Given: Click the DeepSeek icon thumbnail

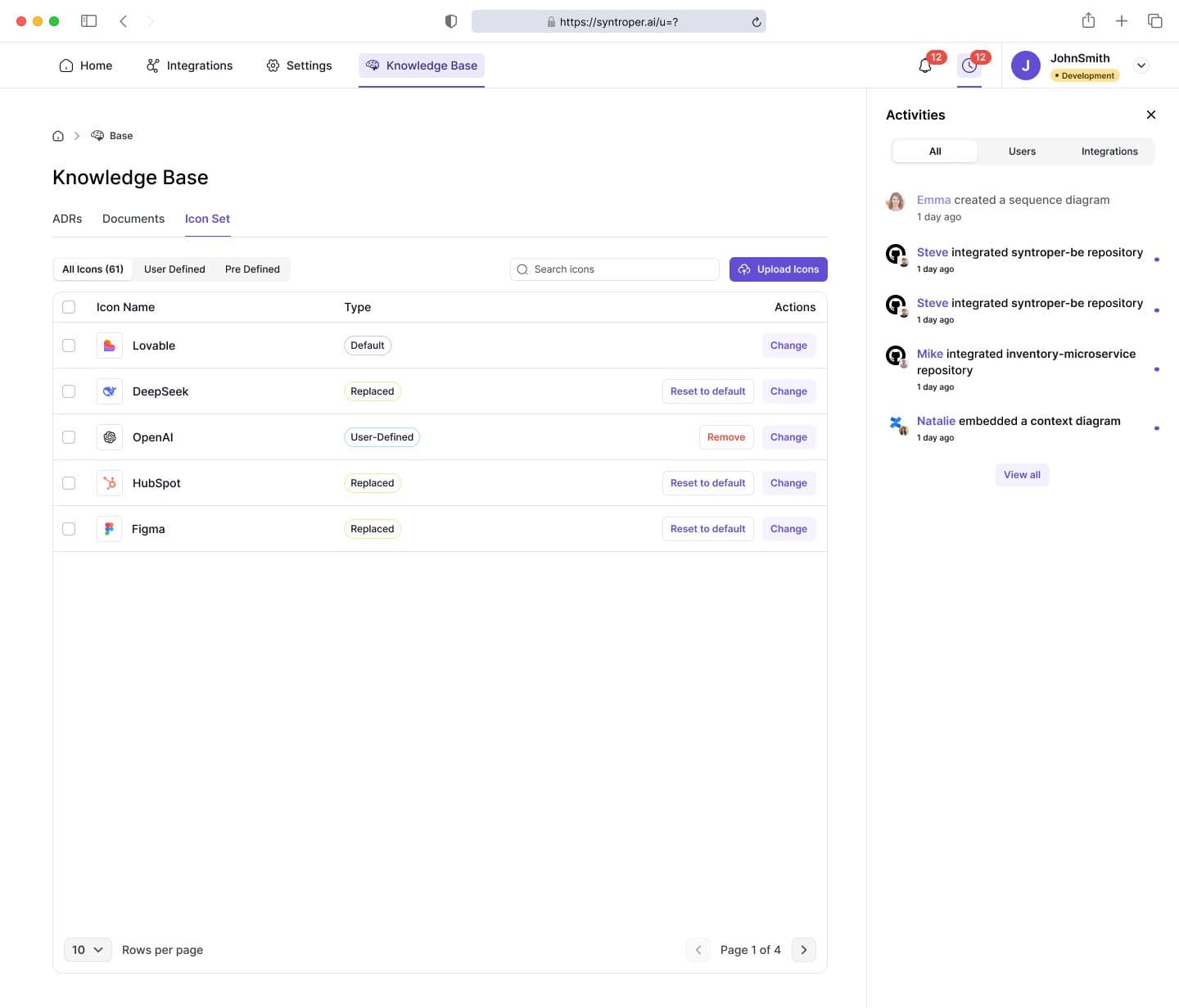Looking at the screenshot, I should click(x=109, y=391).
